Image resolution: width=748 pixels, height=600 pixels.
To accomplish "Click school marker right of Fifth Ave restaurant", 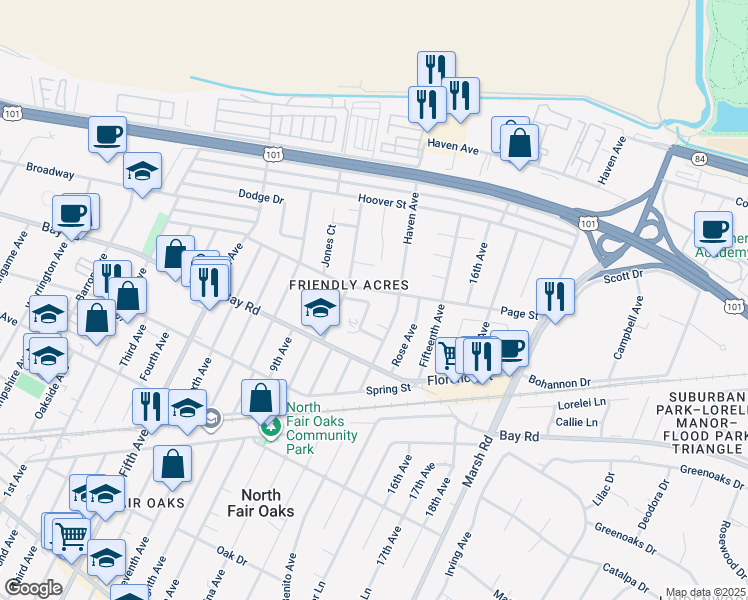I will pos(187,408).
